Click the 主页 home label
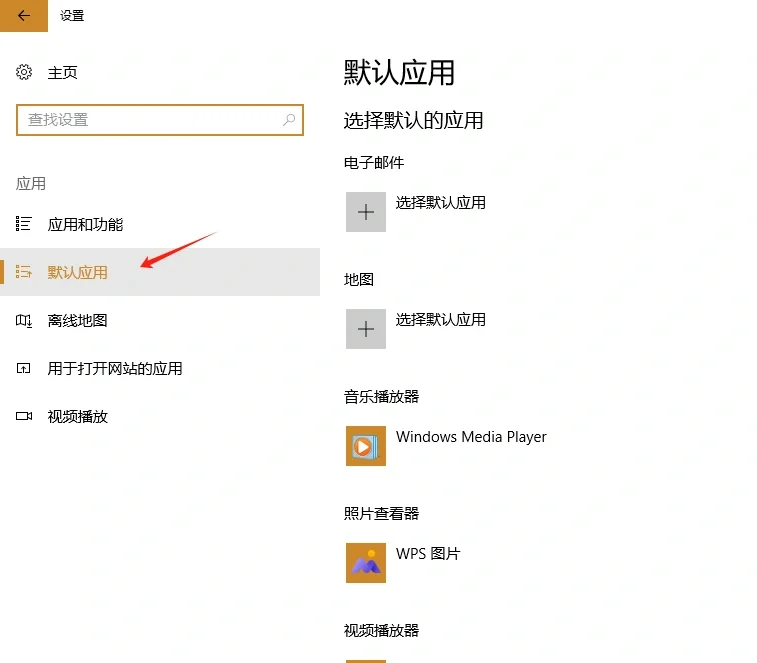Screen dimensions: 757x663 point(62,73)
